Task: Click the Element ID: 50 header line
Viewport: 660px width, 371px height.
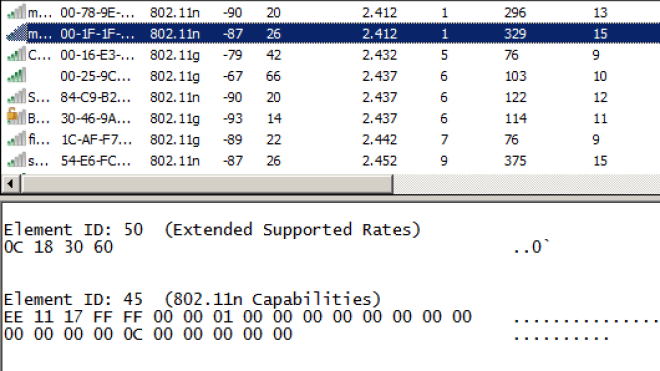Action: tap(212, 230)
